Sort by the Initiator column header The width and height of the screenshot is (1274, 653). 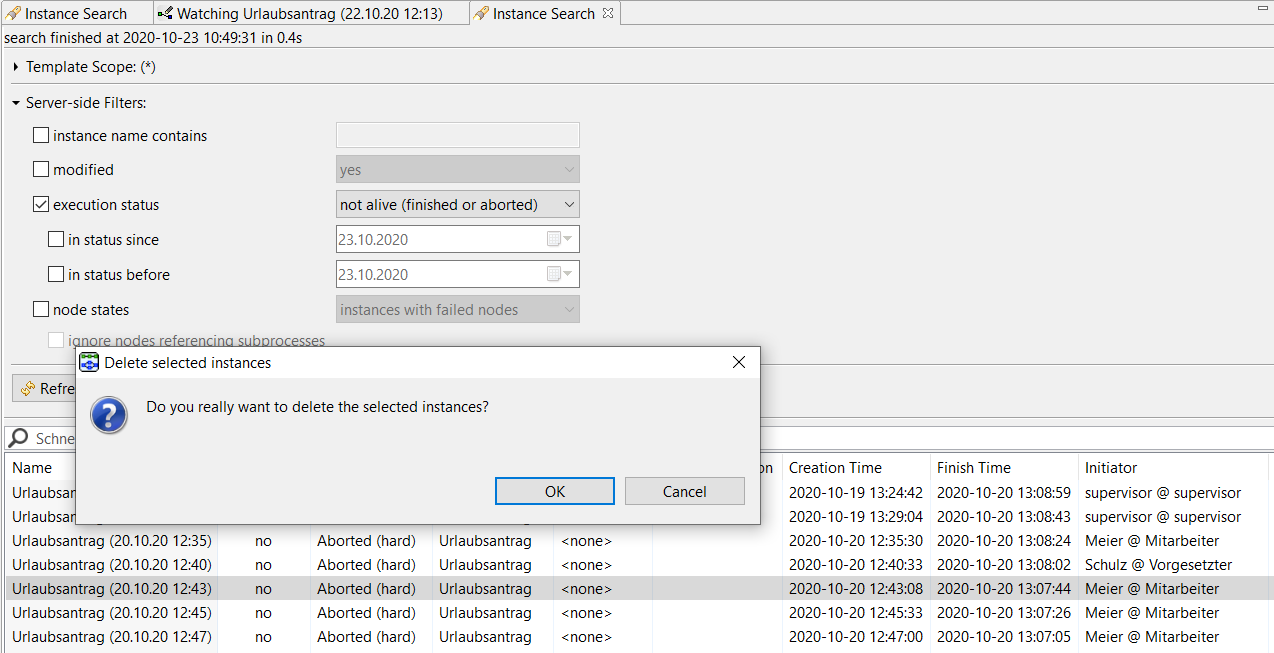[1111, 468]
